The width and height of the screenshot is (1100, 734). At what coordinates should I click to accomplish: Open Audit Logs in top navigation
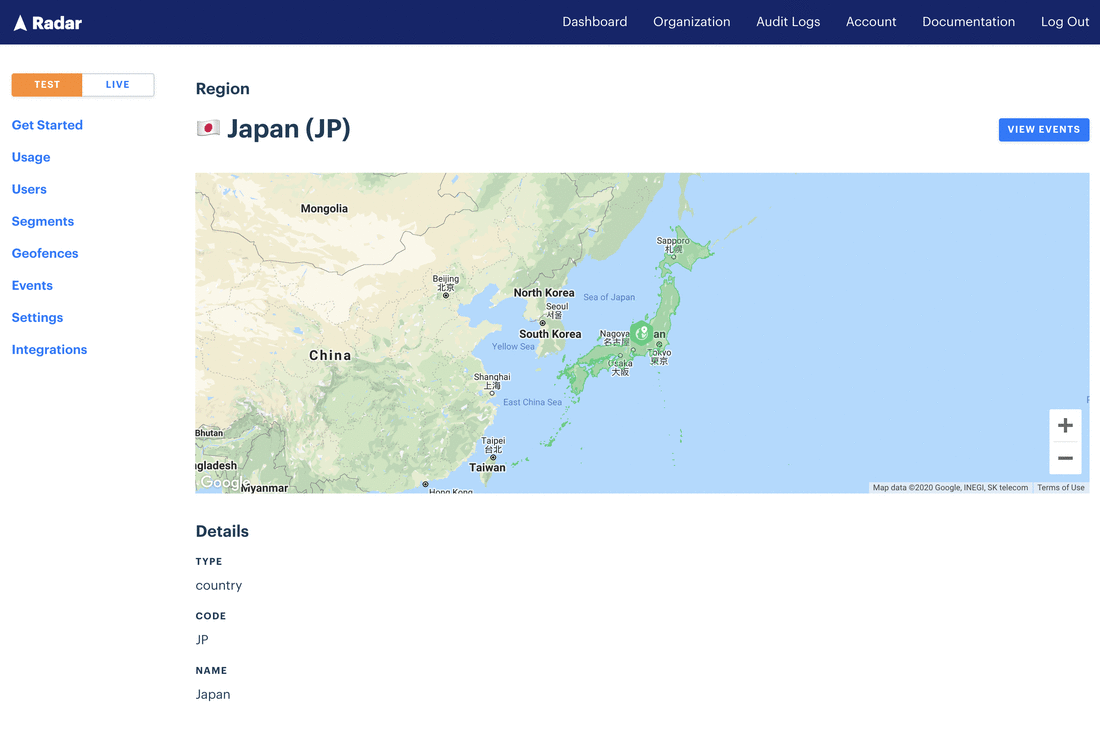[x=788, y=22]
